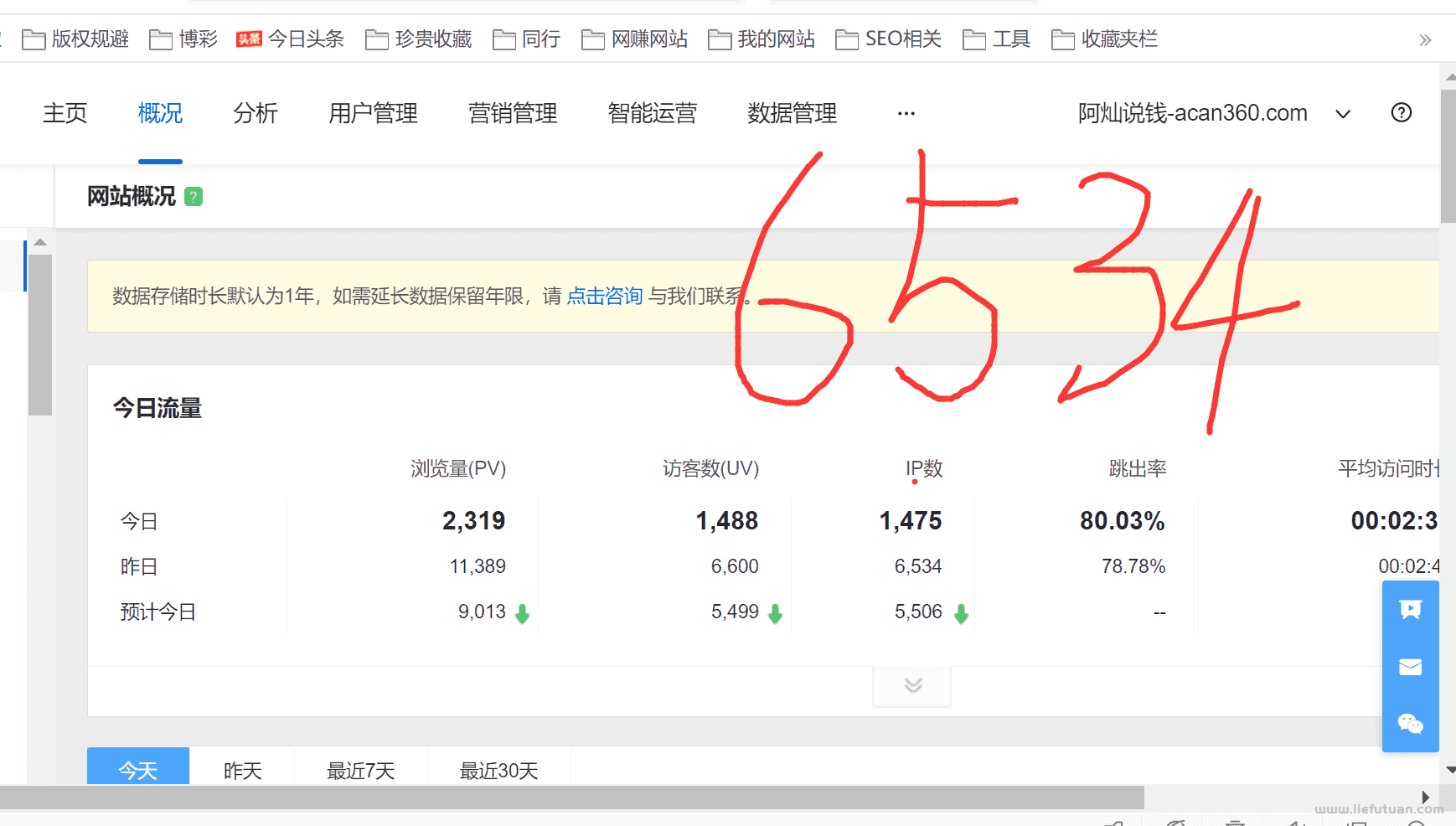Open the SEO相关 bookmark folder
Screen dimensions: 1456x826
click(889, 39)
